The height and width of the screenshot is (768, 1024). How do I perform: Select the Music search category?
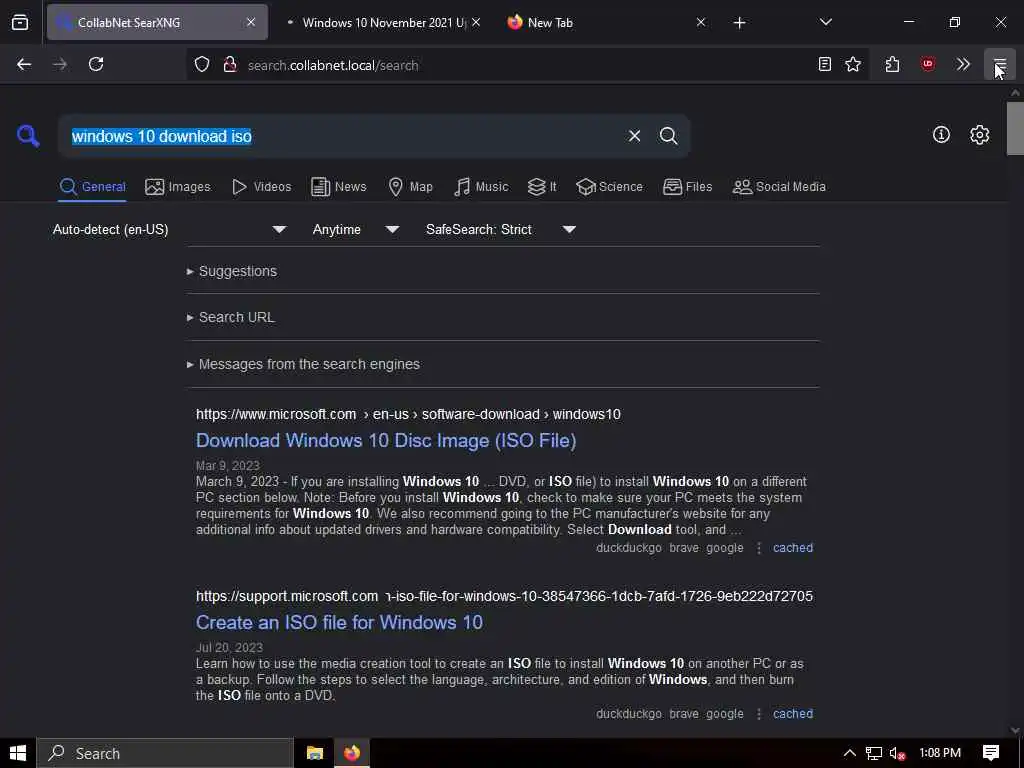click(481, 187)
